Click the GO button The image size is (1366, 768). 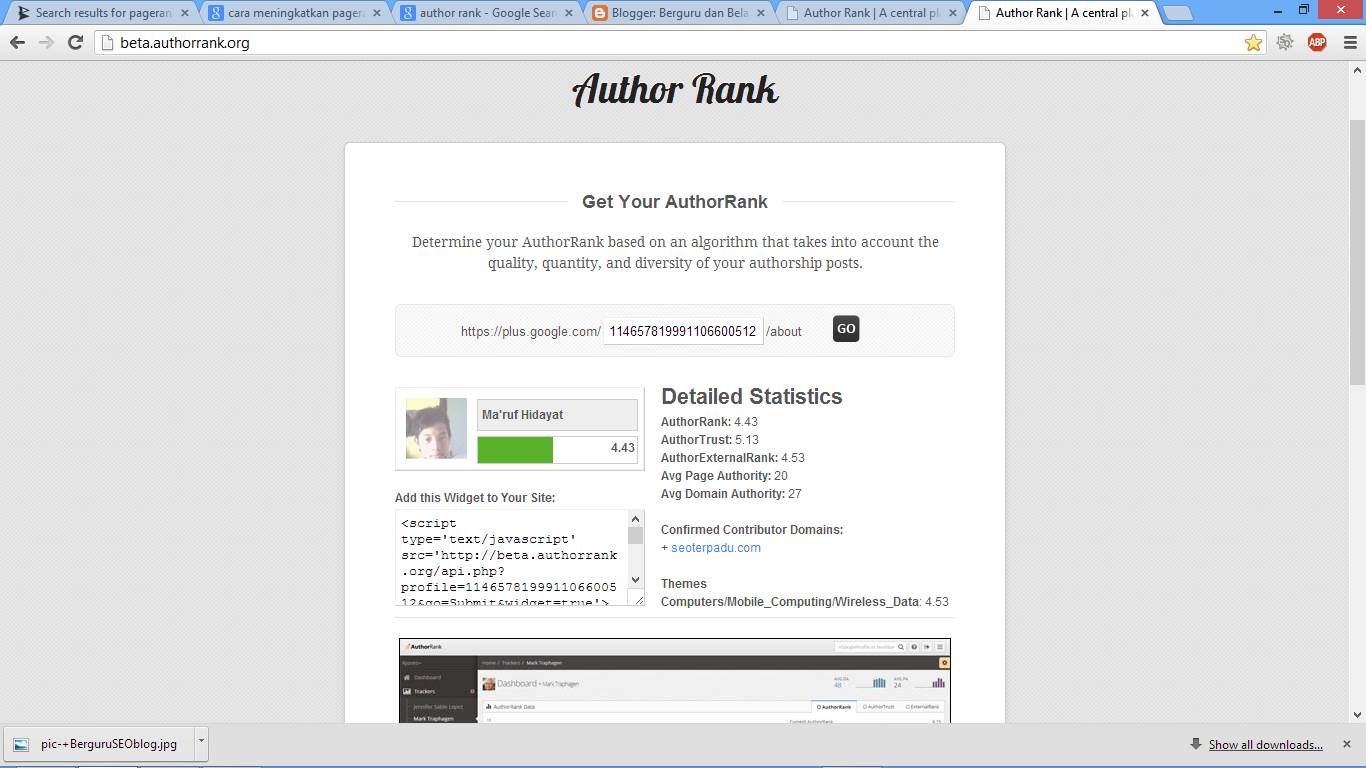(846, 329)
